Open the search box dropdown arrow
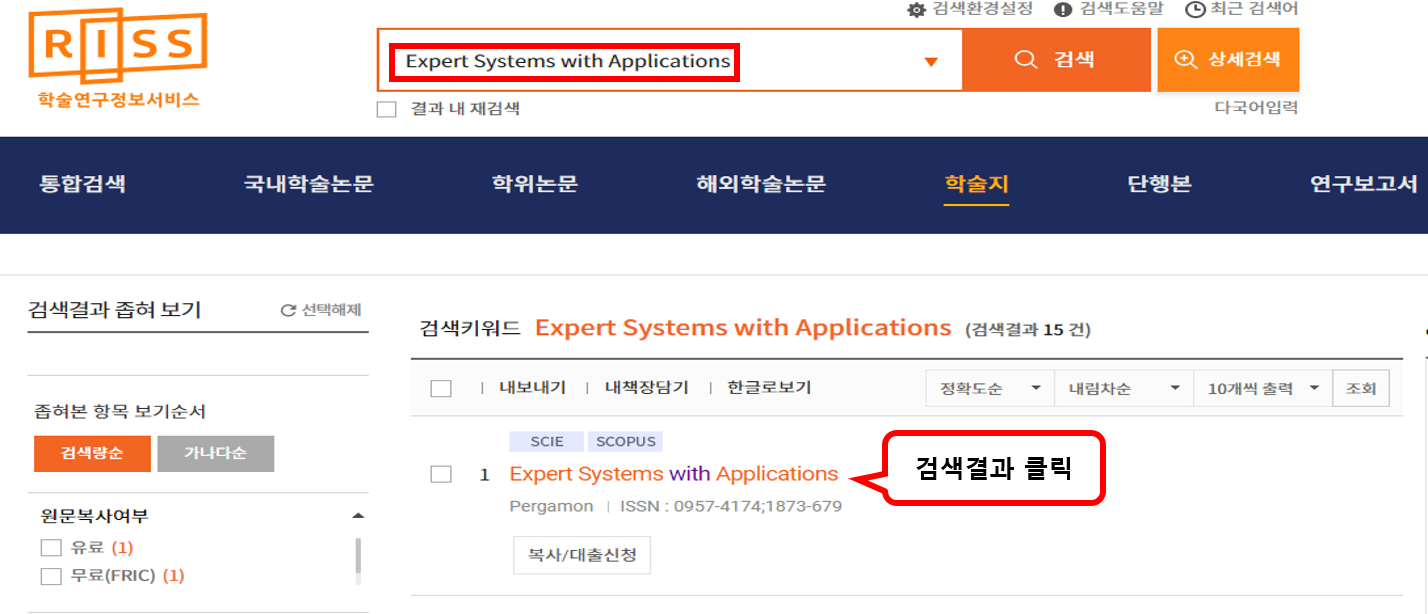Image resolution: width=1428 pixels, height=614 pixels. pos(931,62)
